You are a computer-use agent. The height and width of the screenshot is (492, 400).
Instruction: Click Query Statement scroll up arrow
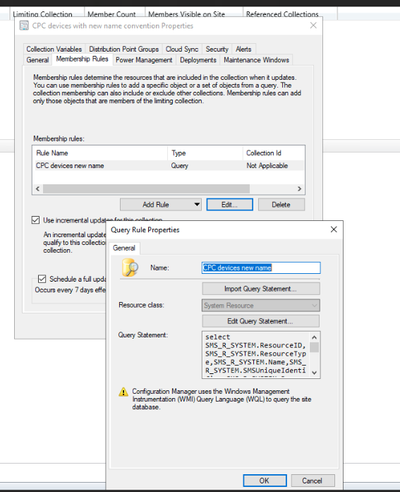coord(314,337)
